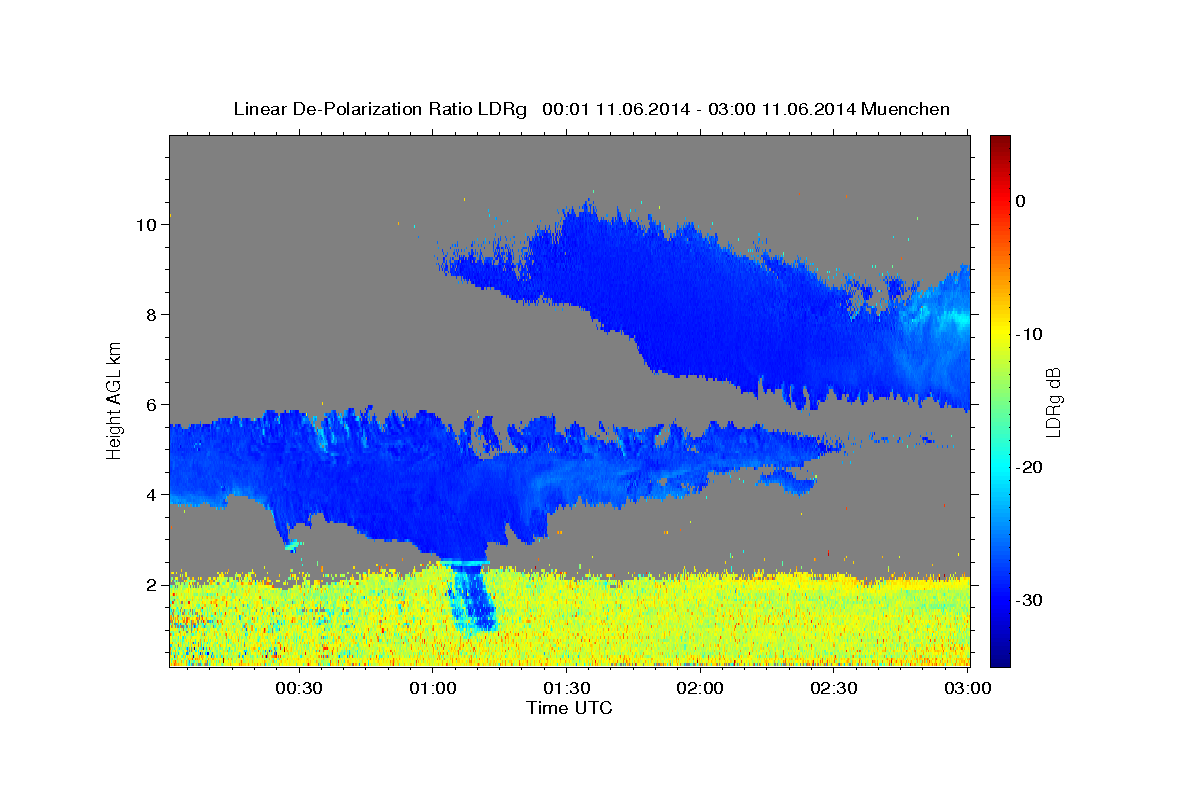The width and height of the screenshot is (1200, 800).
Task: Click the height axis label '8'
Action: [x=150, y=315]
